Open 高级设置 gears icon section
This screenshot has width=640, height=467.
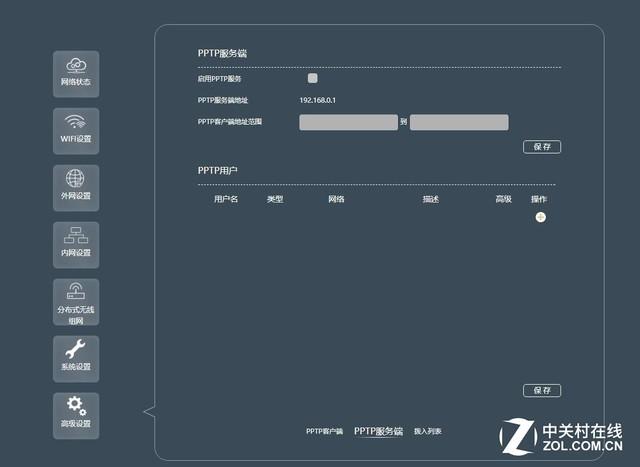click(76, 416)
